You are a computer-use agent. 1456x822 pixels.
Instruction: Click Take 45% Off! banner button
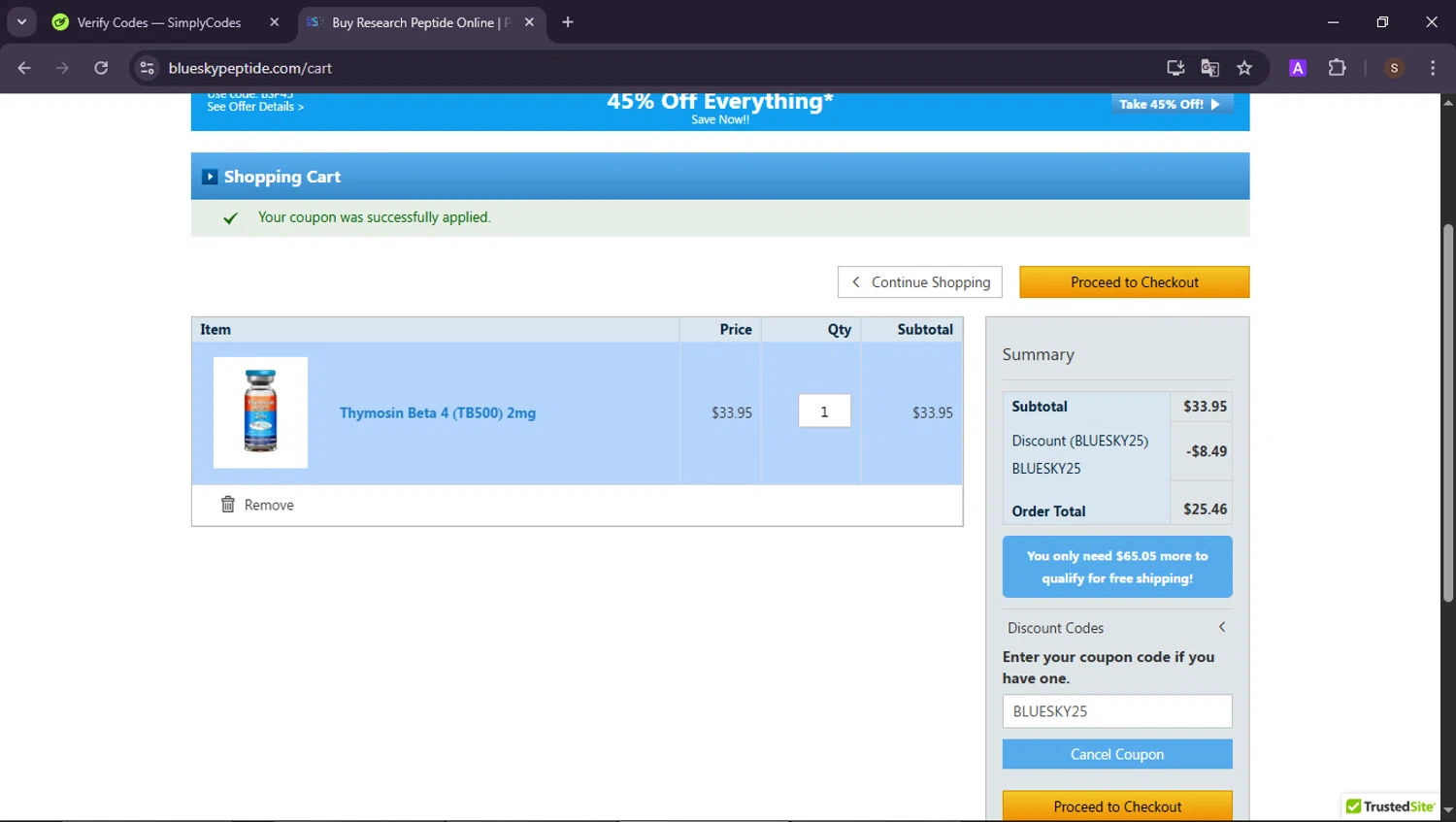coord(1172,104)
